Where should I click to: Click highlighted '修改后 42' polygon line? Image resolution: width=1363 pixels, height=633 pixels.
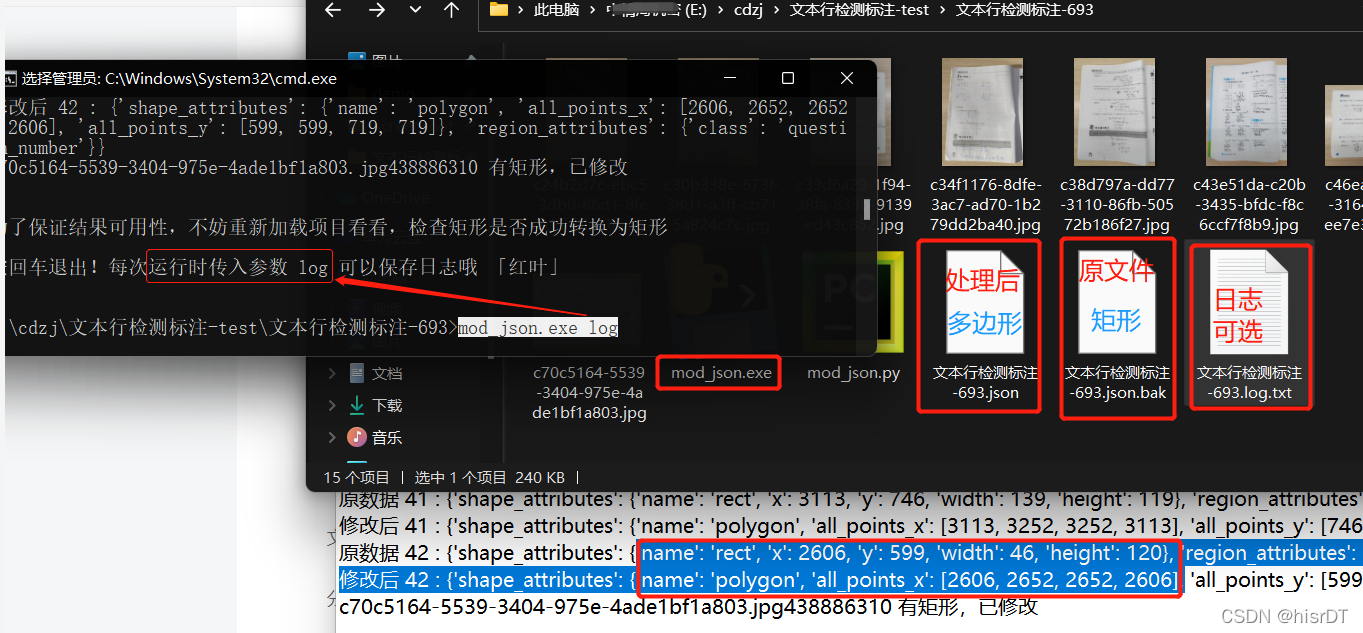click(x=849, y=580)
